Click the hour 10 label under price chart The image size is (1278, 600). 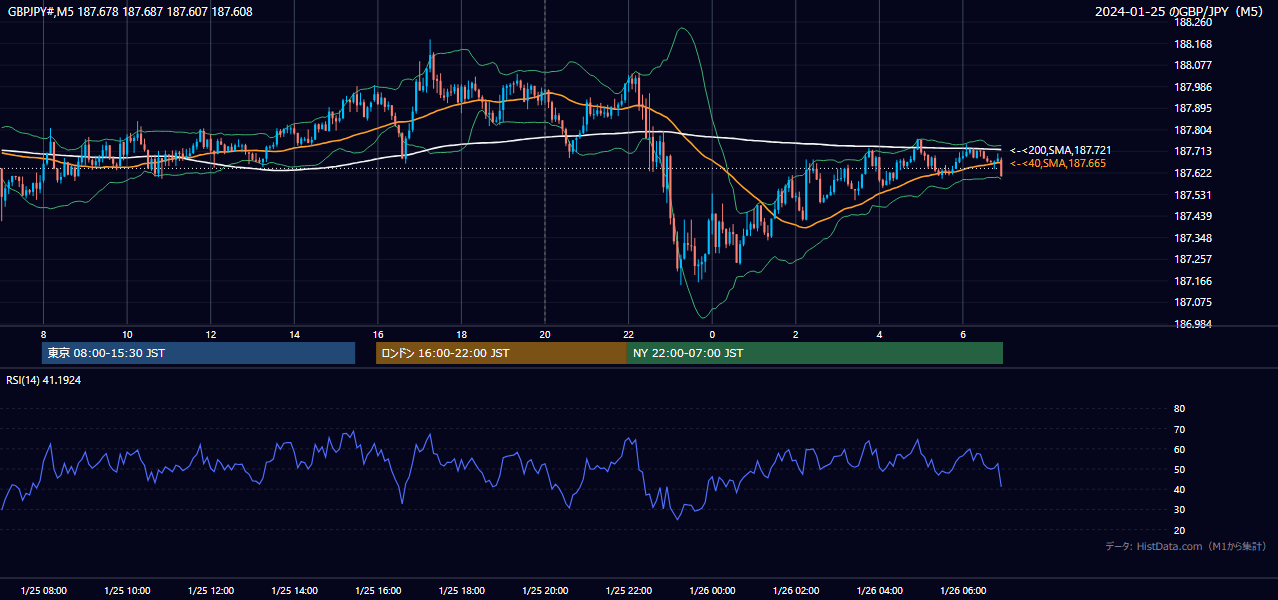(x=127, y=334)
